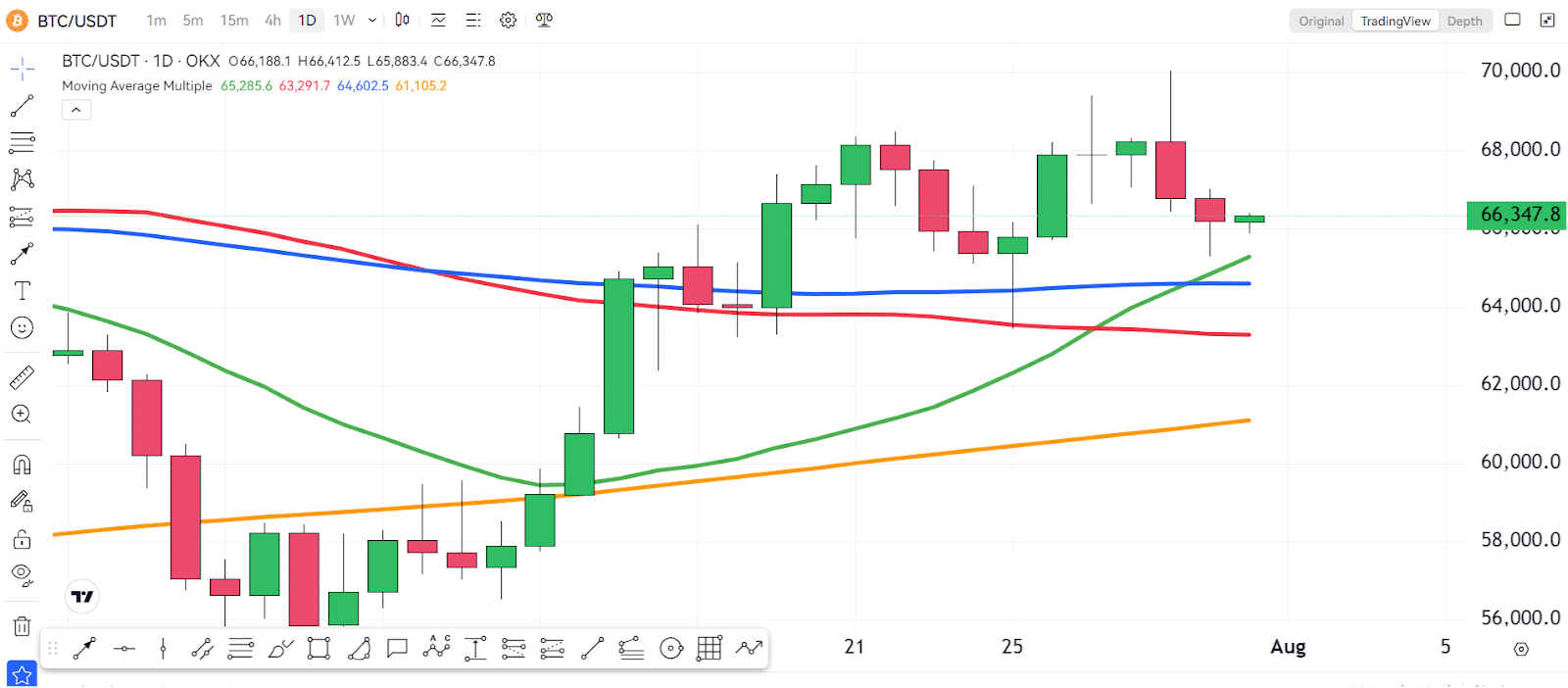Expand more timeframes dropdown arrow
Viewport: 1568px width, 688px height.
pos(372,21)
